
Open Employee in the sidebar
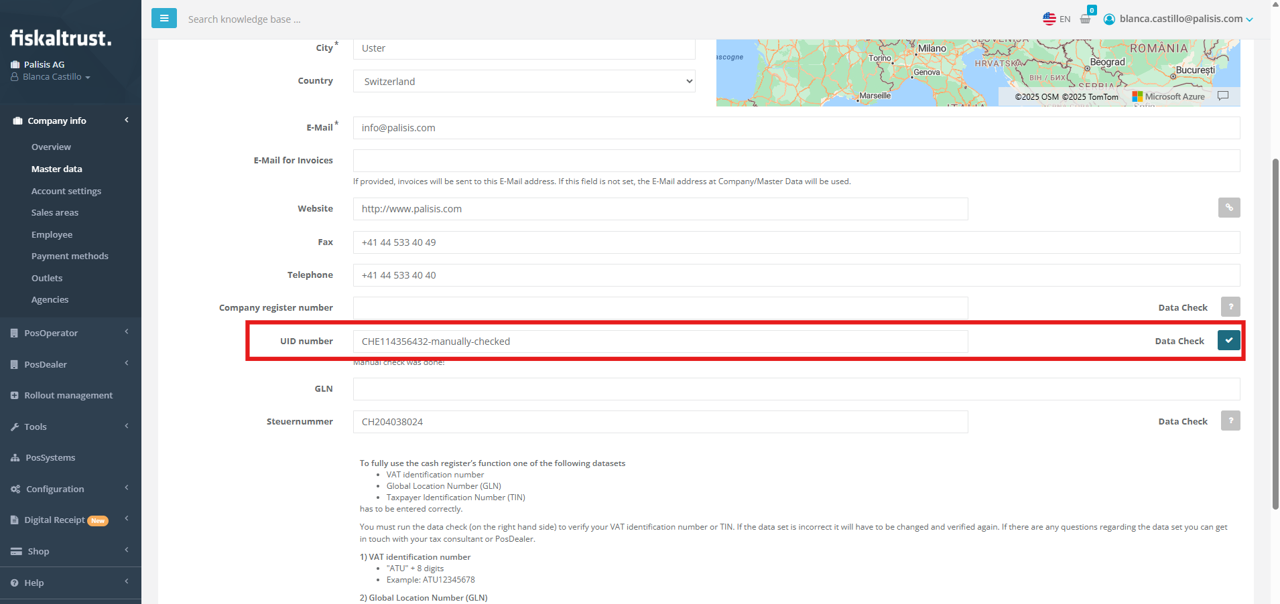52,235
